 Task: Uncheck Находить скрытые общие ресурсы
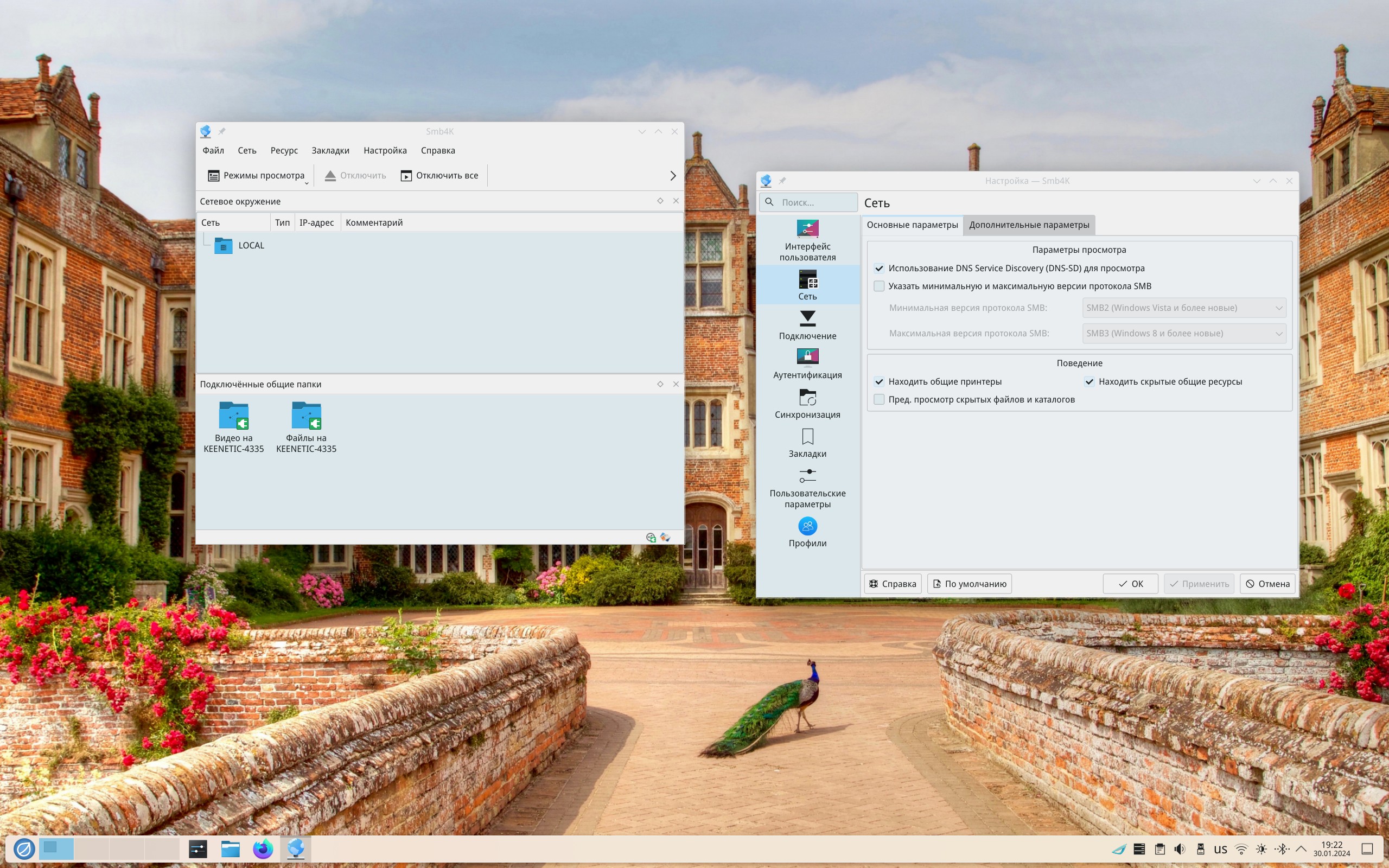point(1089,382)
